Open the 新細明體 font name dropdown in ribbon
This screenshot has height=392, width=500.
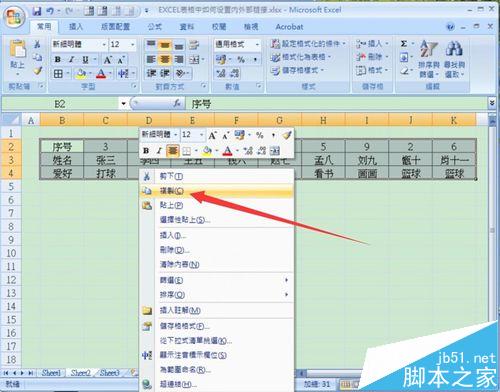(104, 44)
